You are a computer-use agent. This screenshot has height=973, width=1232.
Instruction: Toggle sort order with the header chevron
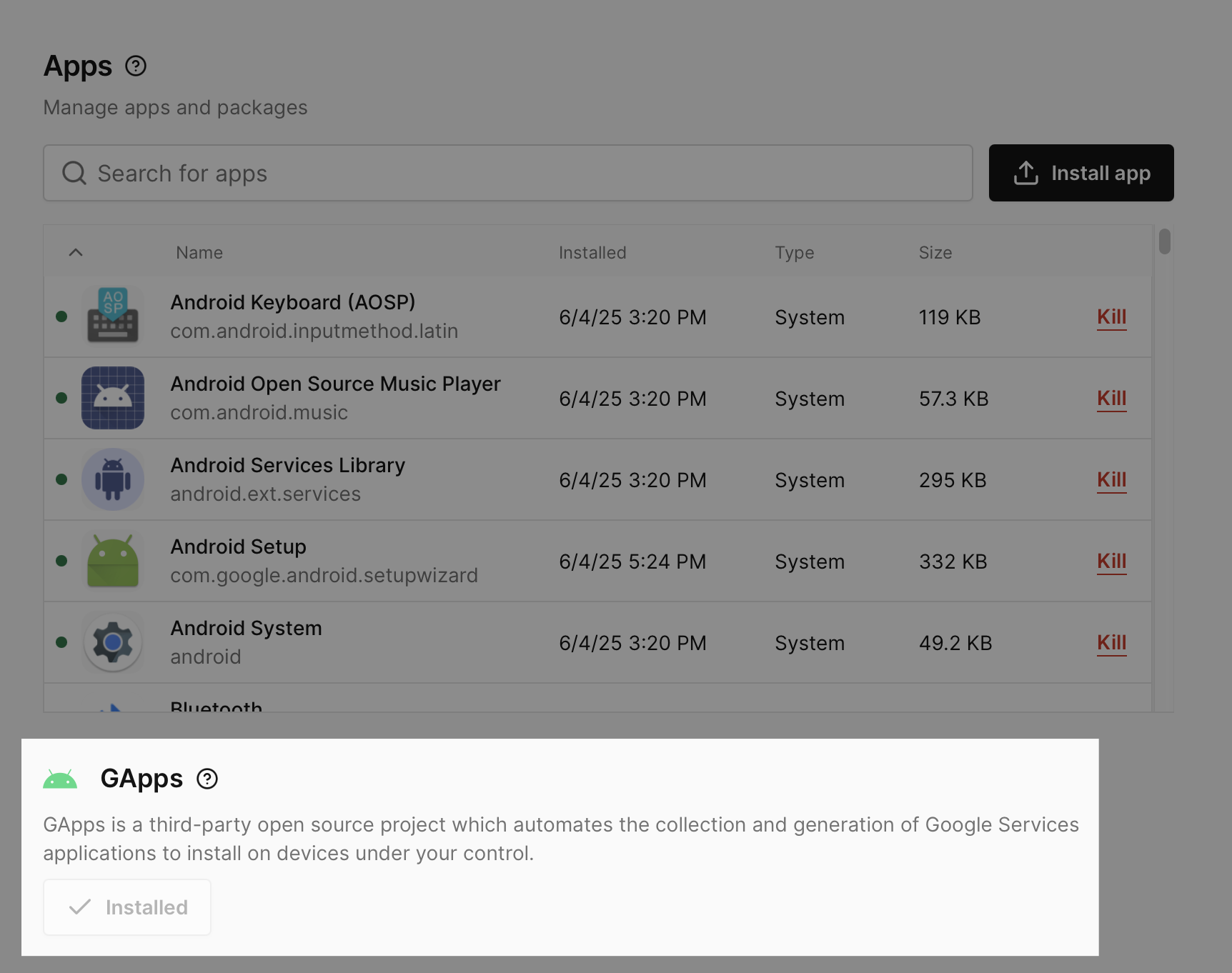tap(76, 252)
